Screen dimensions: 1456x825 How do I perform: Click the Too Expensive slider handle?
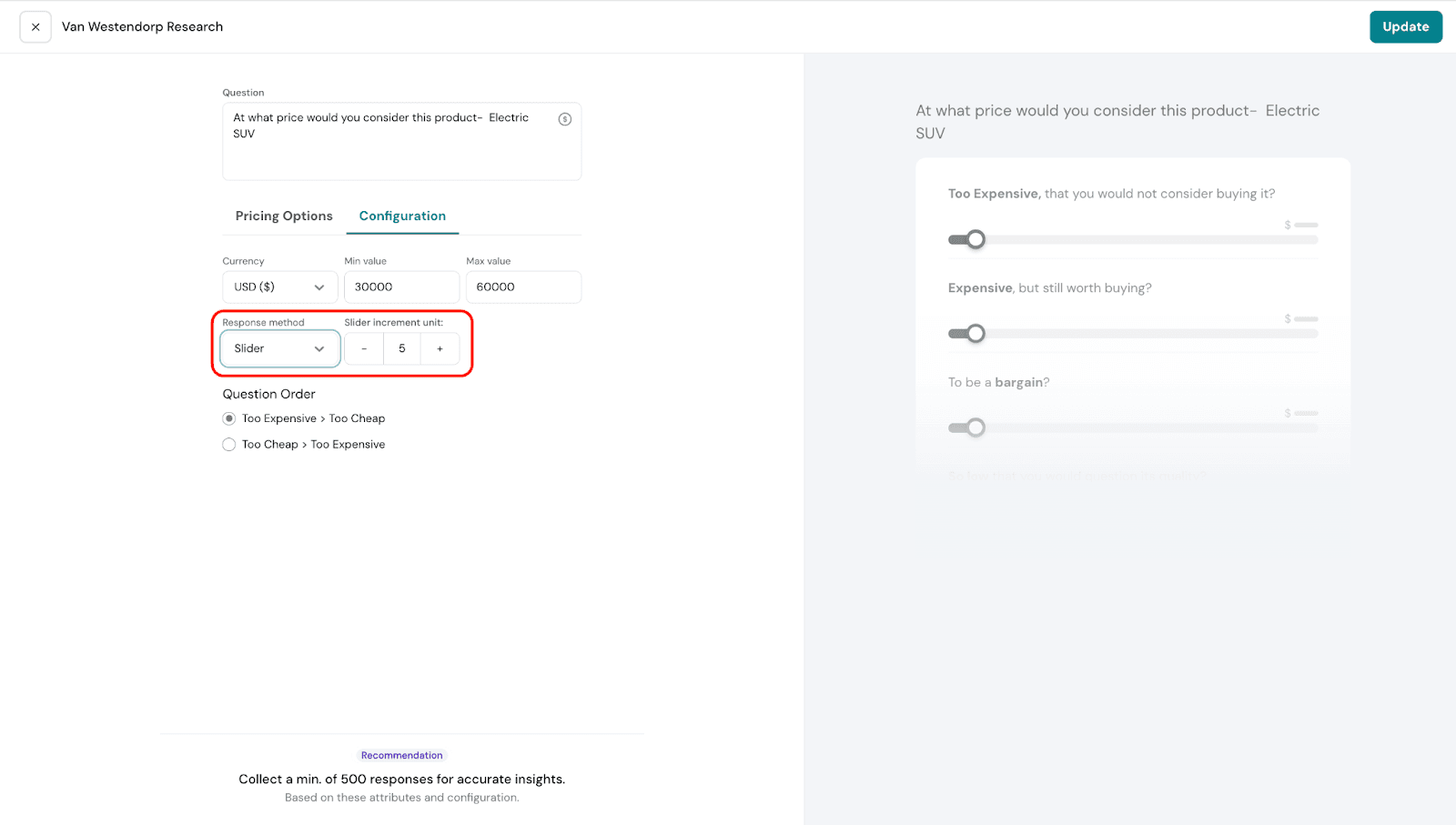976,239
